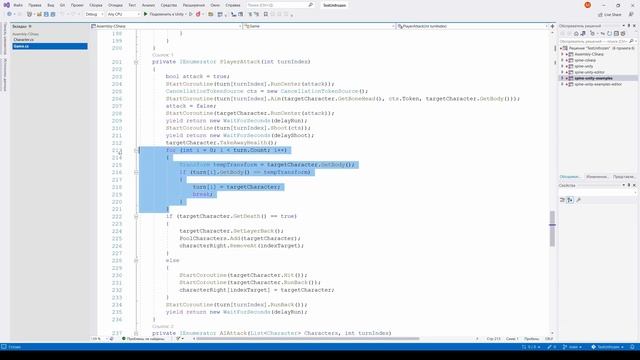Screen dimensions: 640x360
Task: Click the green Attach to Unity play button
Action: 146,14
